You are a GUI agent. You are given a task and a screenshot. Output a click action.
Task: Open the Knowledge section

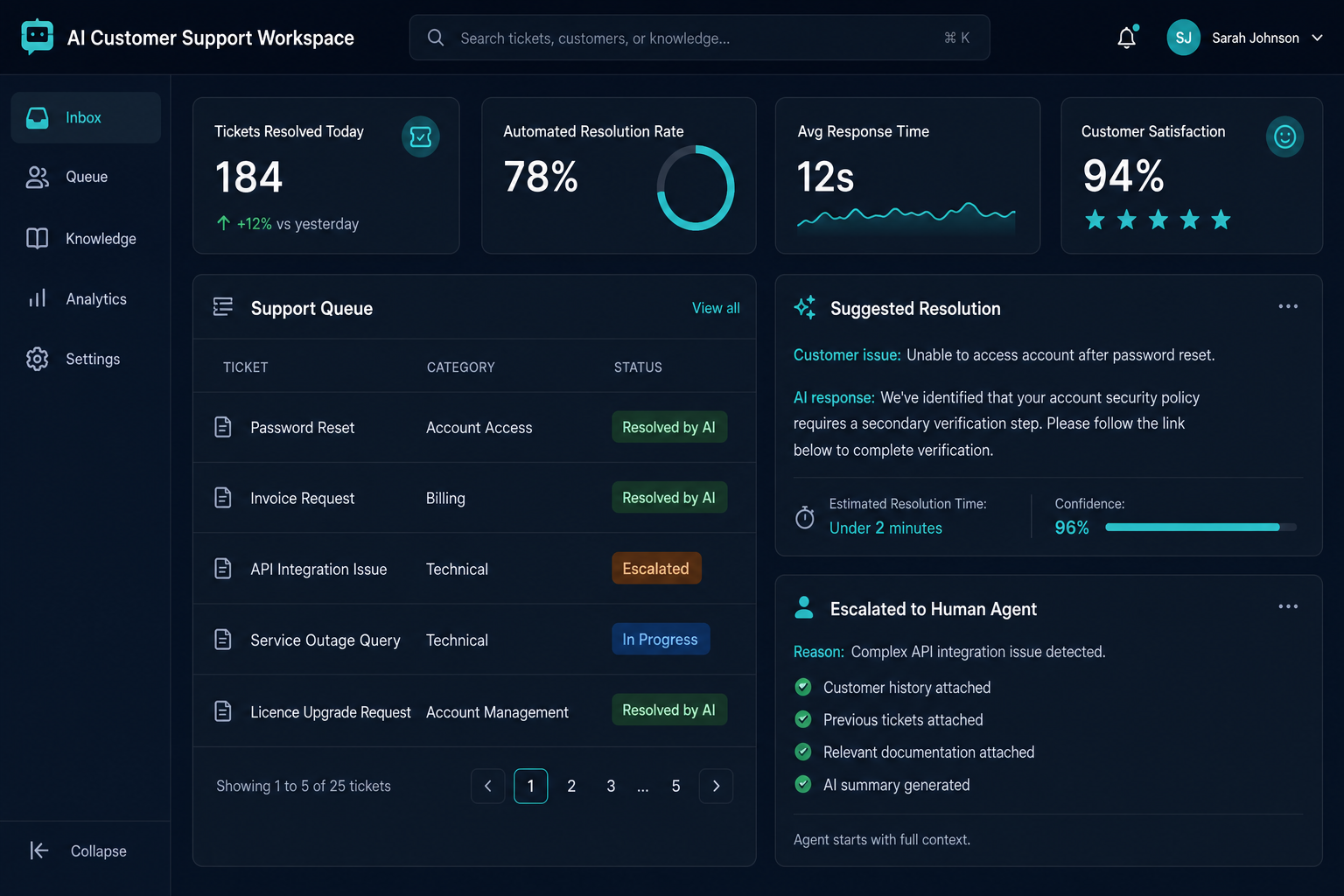coord(86,238)
